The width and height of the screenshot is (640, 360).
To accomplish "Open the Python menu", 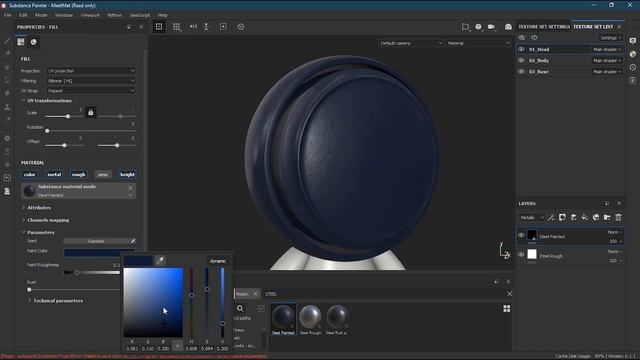I will 115,15.
